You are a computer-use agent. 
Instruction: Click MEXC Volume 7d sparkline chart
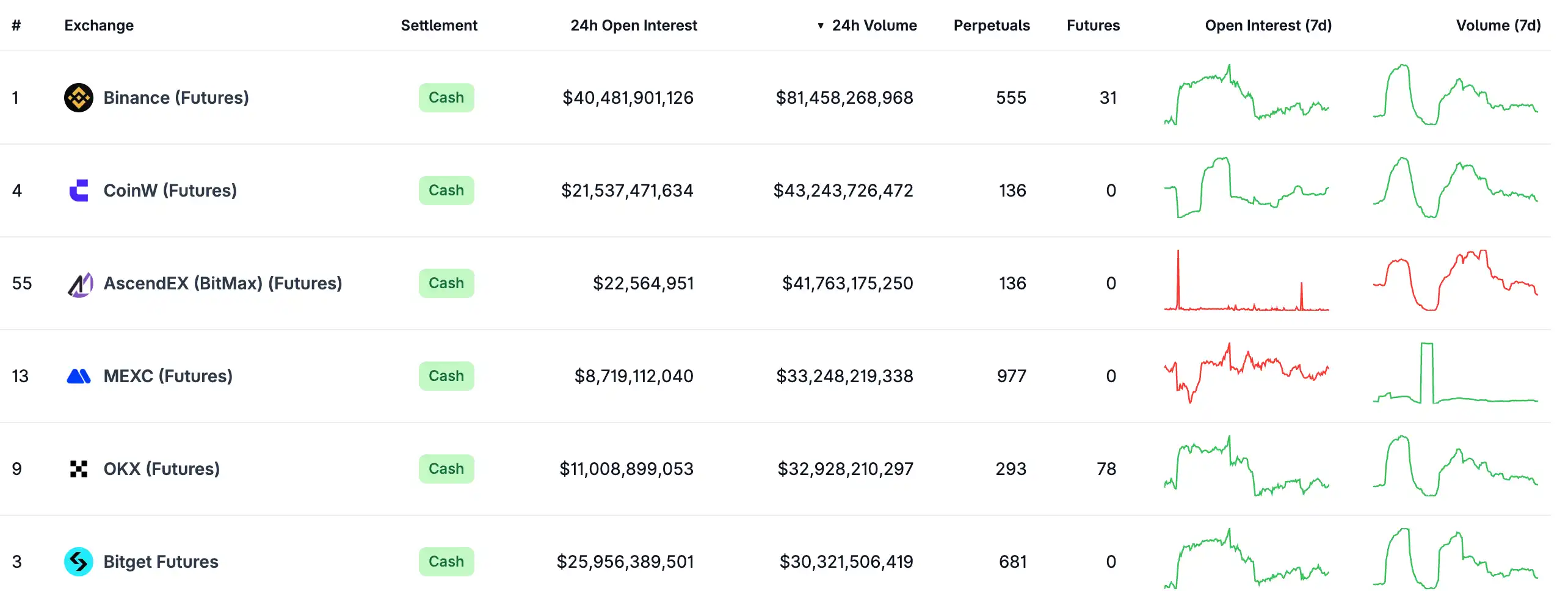pos(1455,374)
